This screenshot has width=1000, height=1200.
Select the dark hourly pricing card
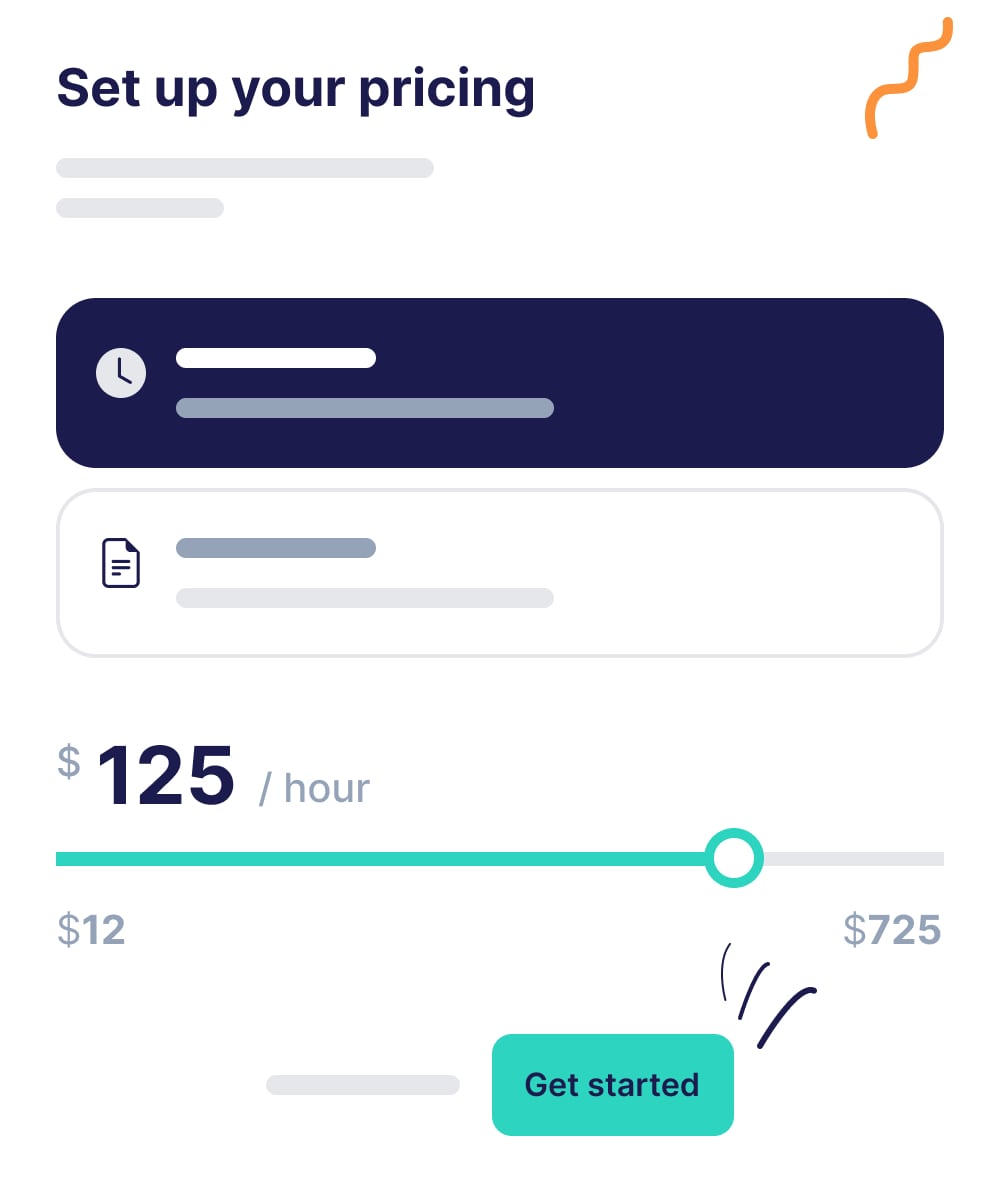pos(500,383)
